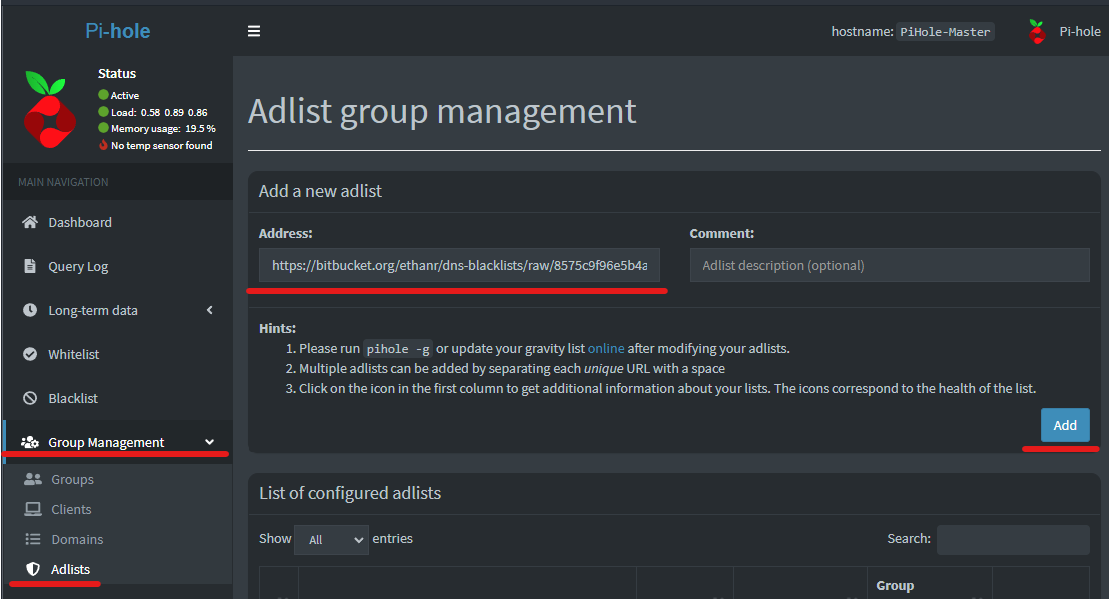Click the Pi-hole raspberry logo
1109x599 pixels.
pyautogui.click(x=49, y=108)
